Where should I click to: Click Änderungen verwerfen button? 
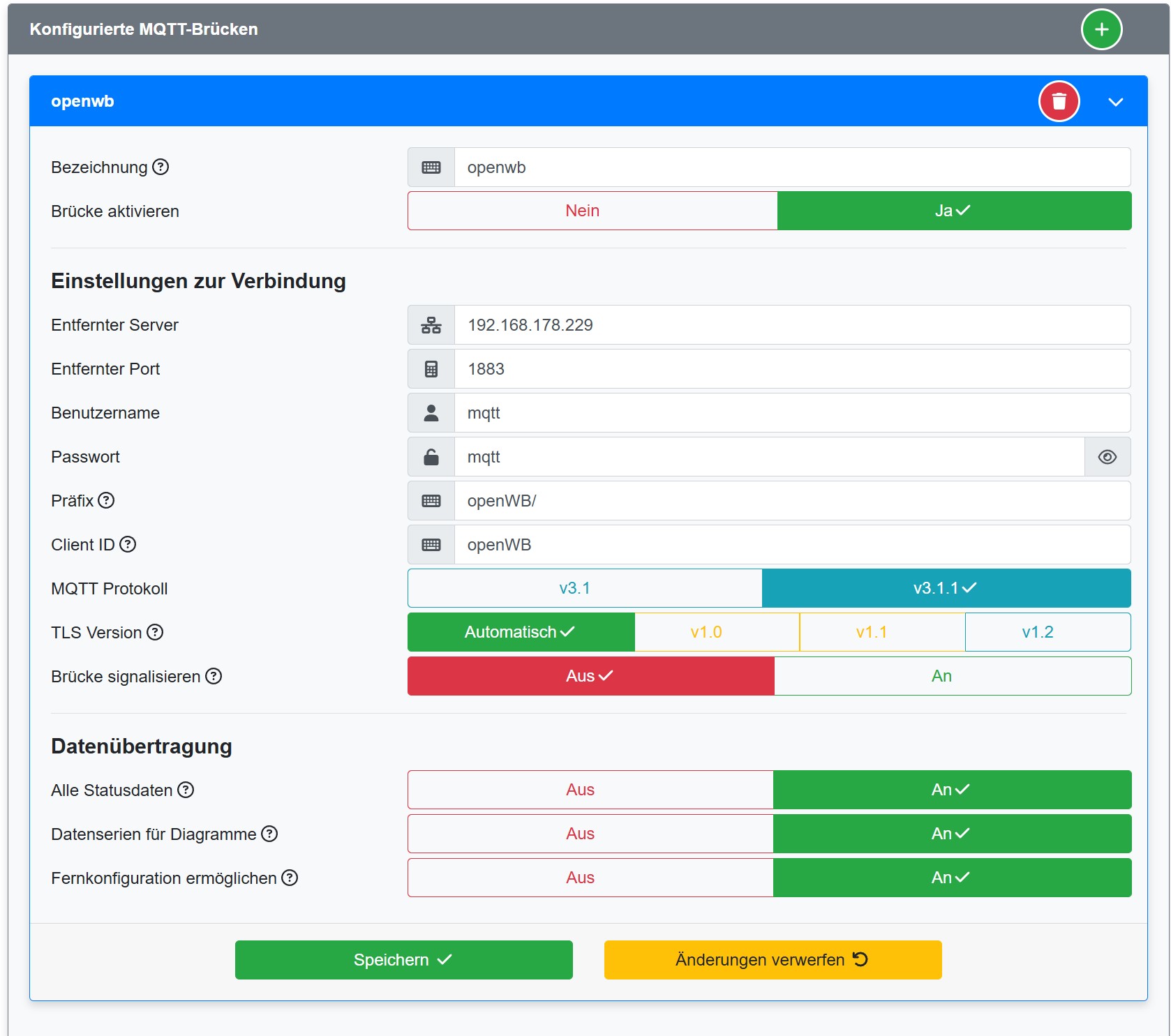click(x=773, y=960)
